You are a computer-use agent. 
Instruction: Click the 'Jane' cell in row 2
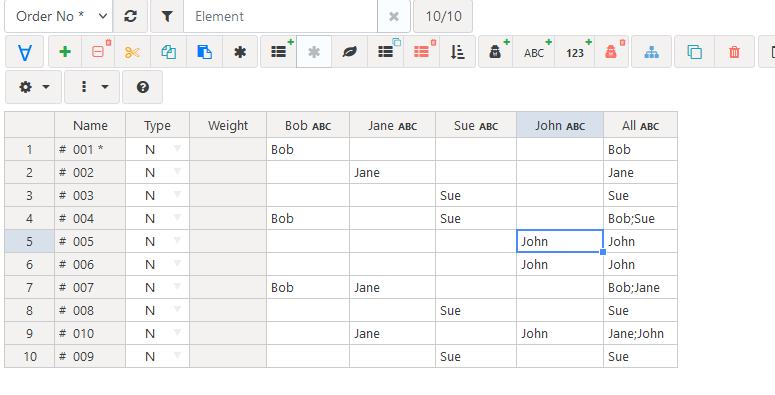392,173
